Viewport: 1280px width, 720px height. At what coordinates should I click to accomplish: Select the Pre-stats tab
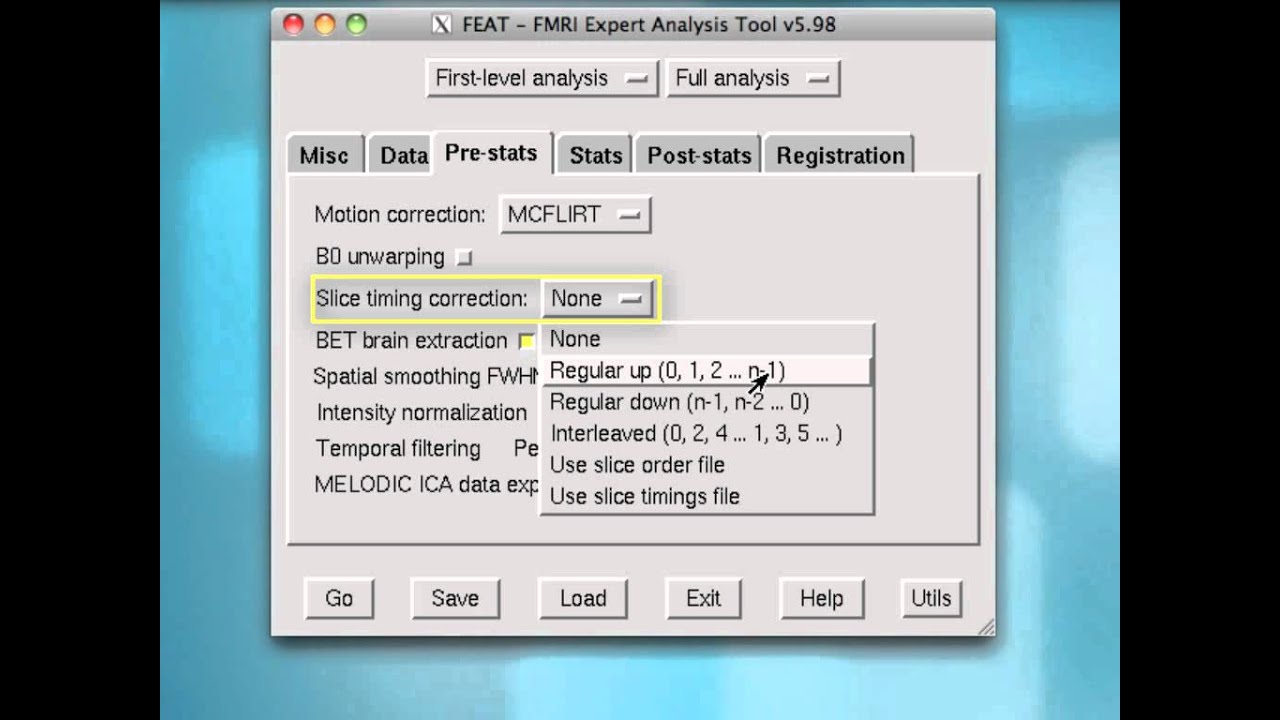[x=491, y=153]
